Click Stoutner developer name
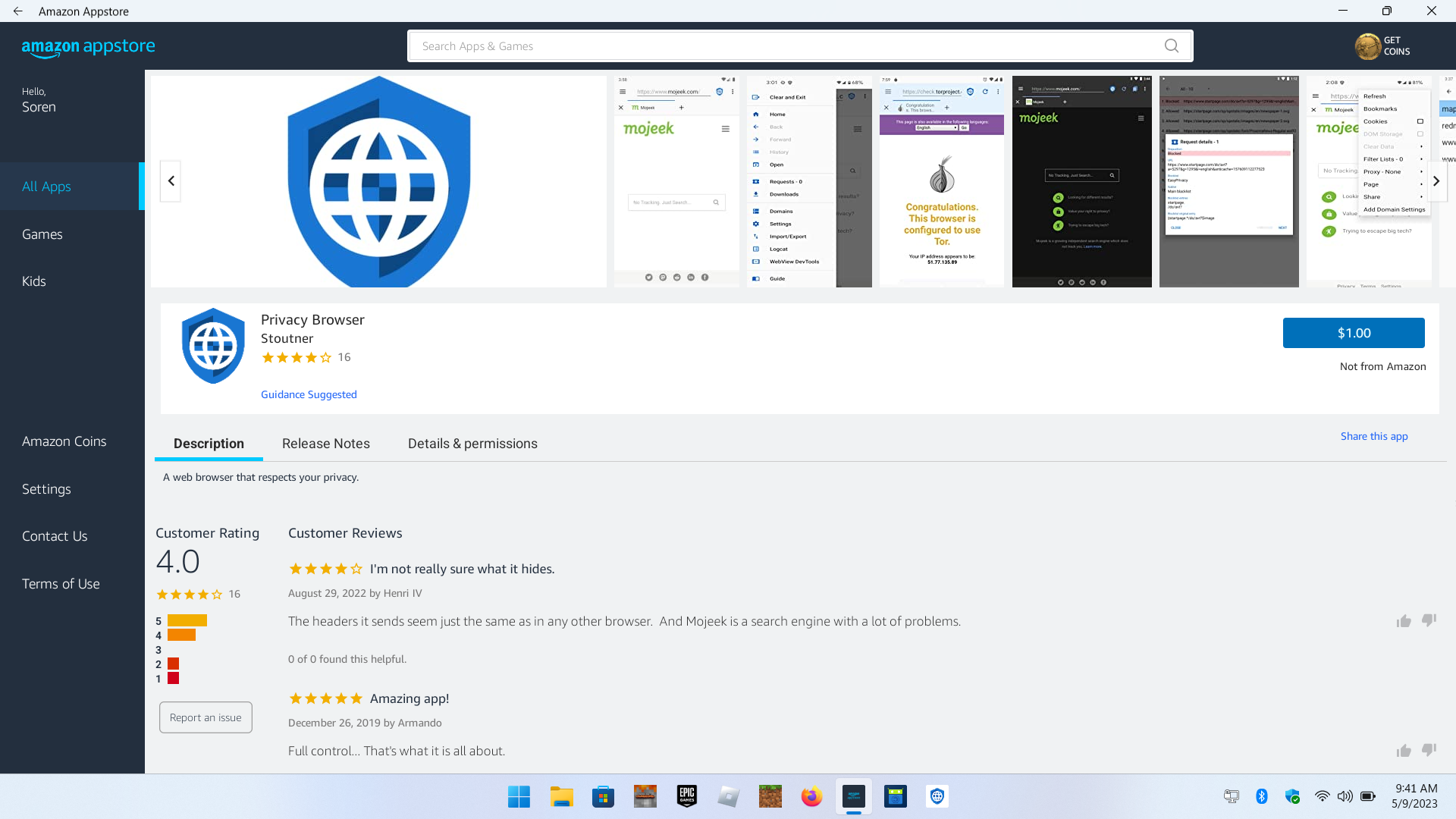The height and width of the screenshot is (819, 1456). (287, 338)
